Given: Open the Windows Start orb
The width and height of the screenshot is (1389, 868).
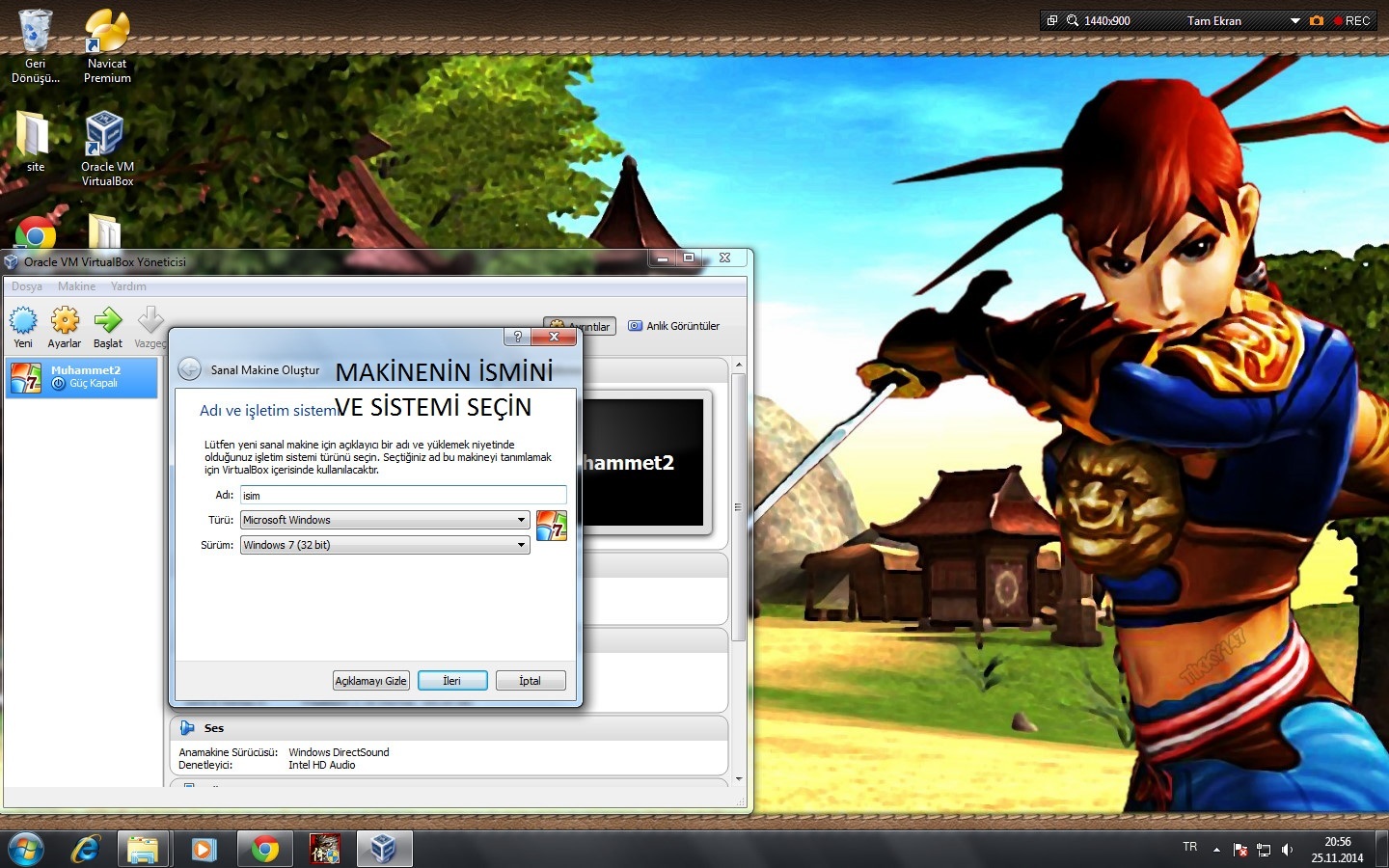Looking at the screenshot, I should (26, 850).
